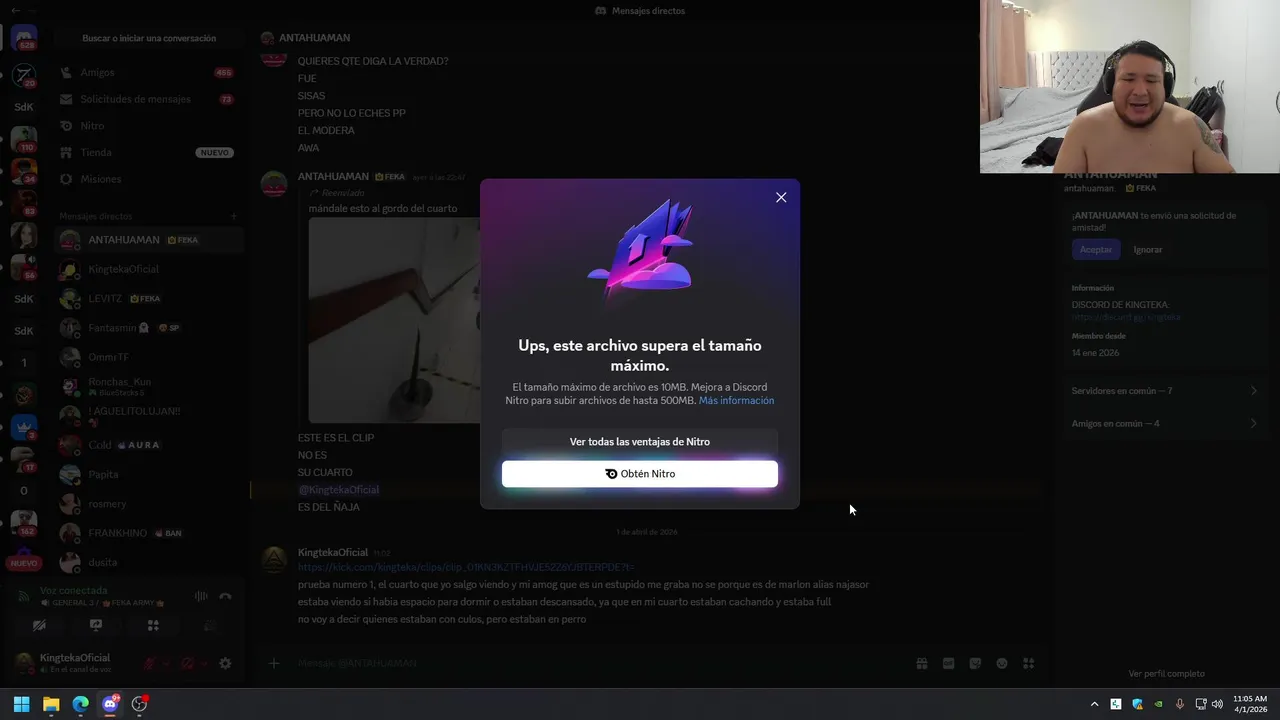Image resolution: width=1280 pixels, height=720 pixels.
Task: Open the emoji picker
Action: coord(1001,663)
